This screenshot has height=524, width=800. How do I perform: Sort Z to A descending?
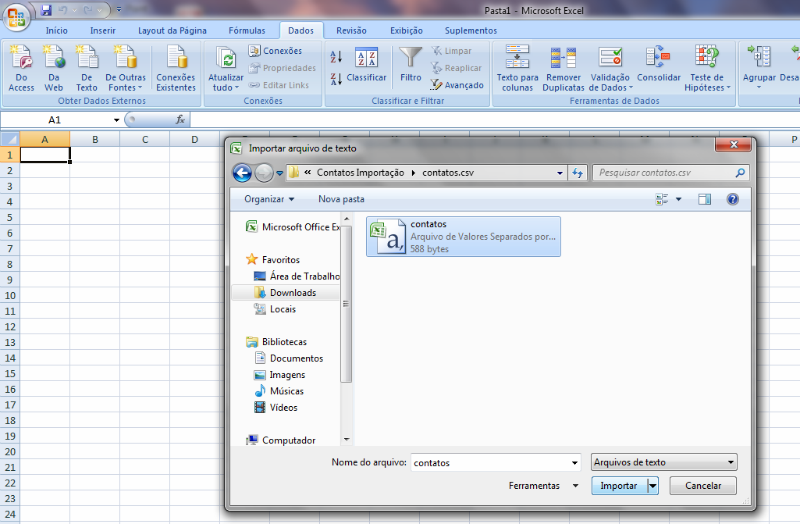point(336,79)
